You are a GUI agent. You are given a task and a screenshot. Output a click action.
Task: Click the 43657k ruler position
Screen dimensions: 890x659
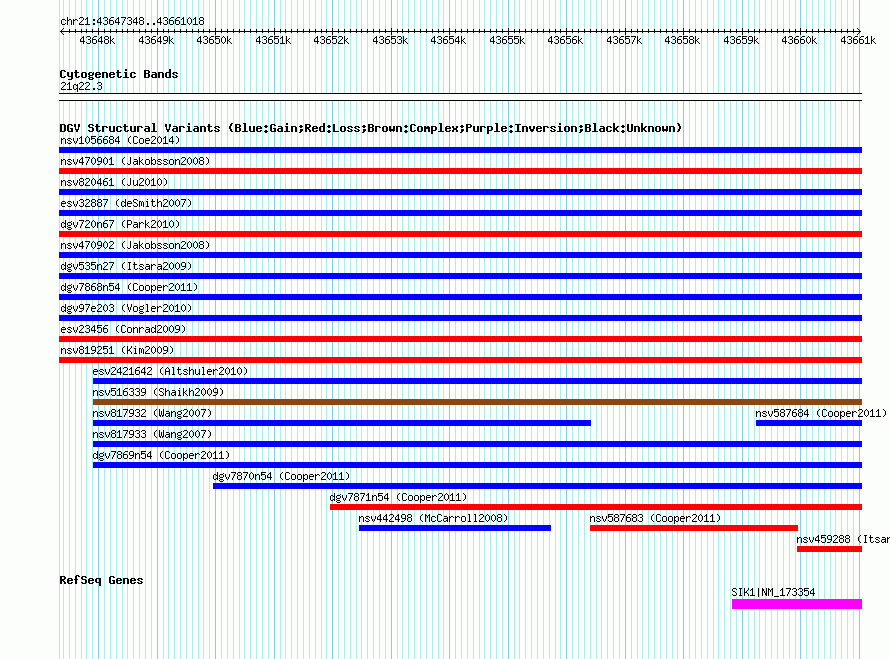pos(624,40)
